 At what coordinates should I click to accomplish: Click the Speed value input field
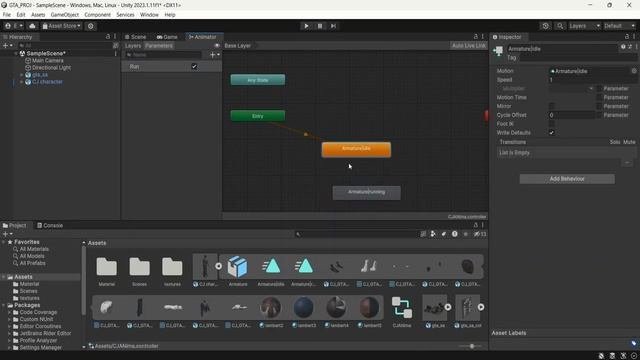coord(592,80)
